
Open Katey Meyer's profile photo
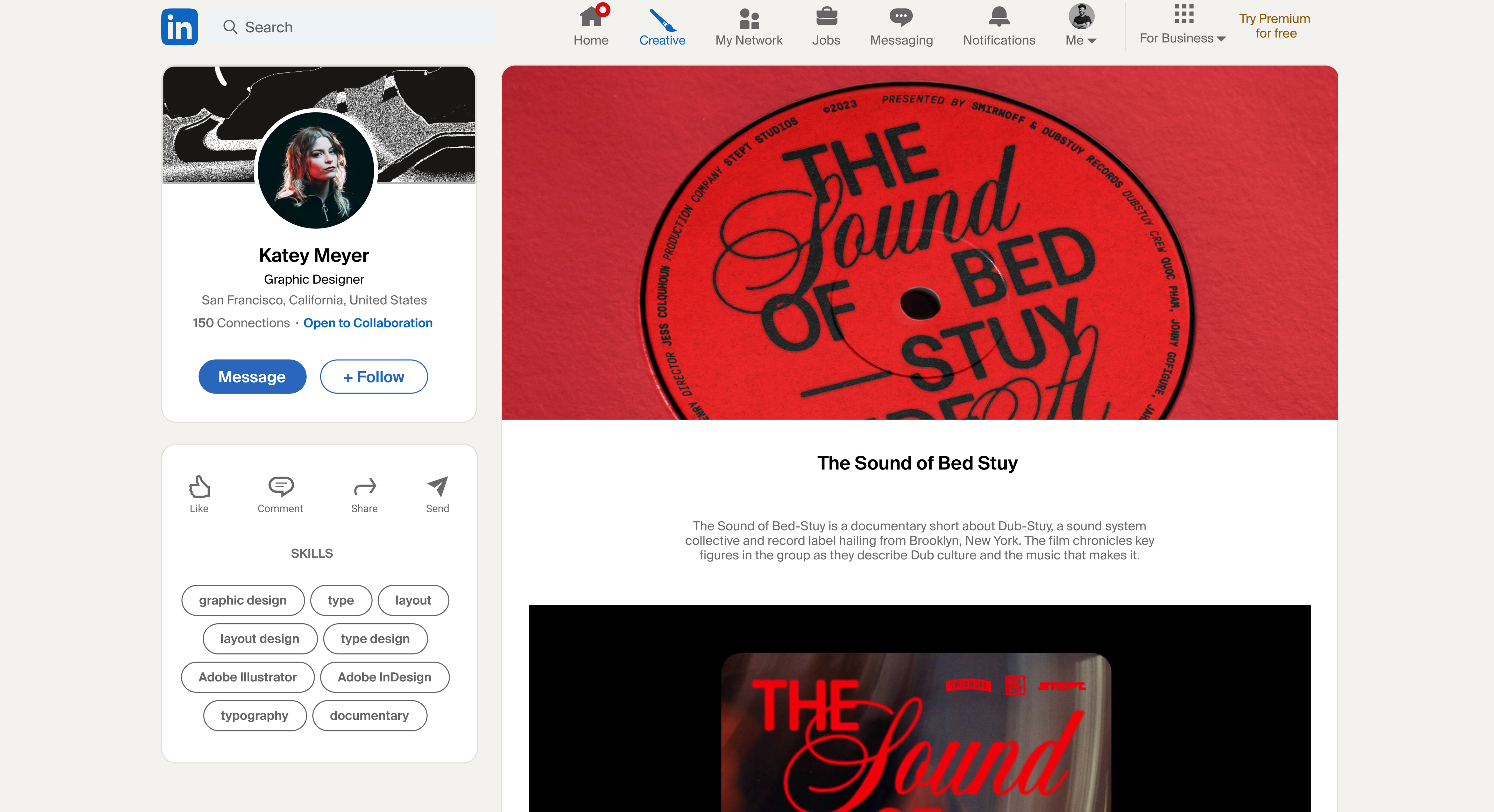[x=316, y=169]
